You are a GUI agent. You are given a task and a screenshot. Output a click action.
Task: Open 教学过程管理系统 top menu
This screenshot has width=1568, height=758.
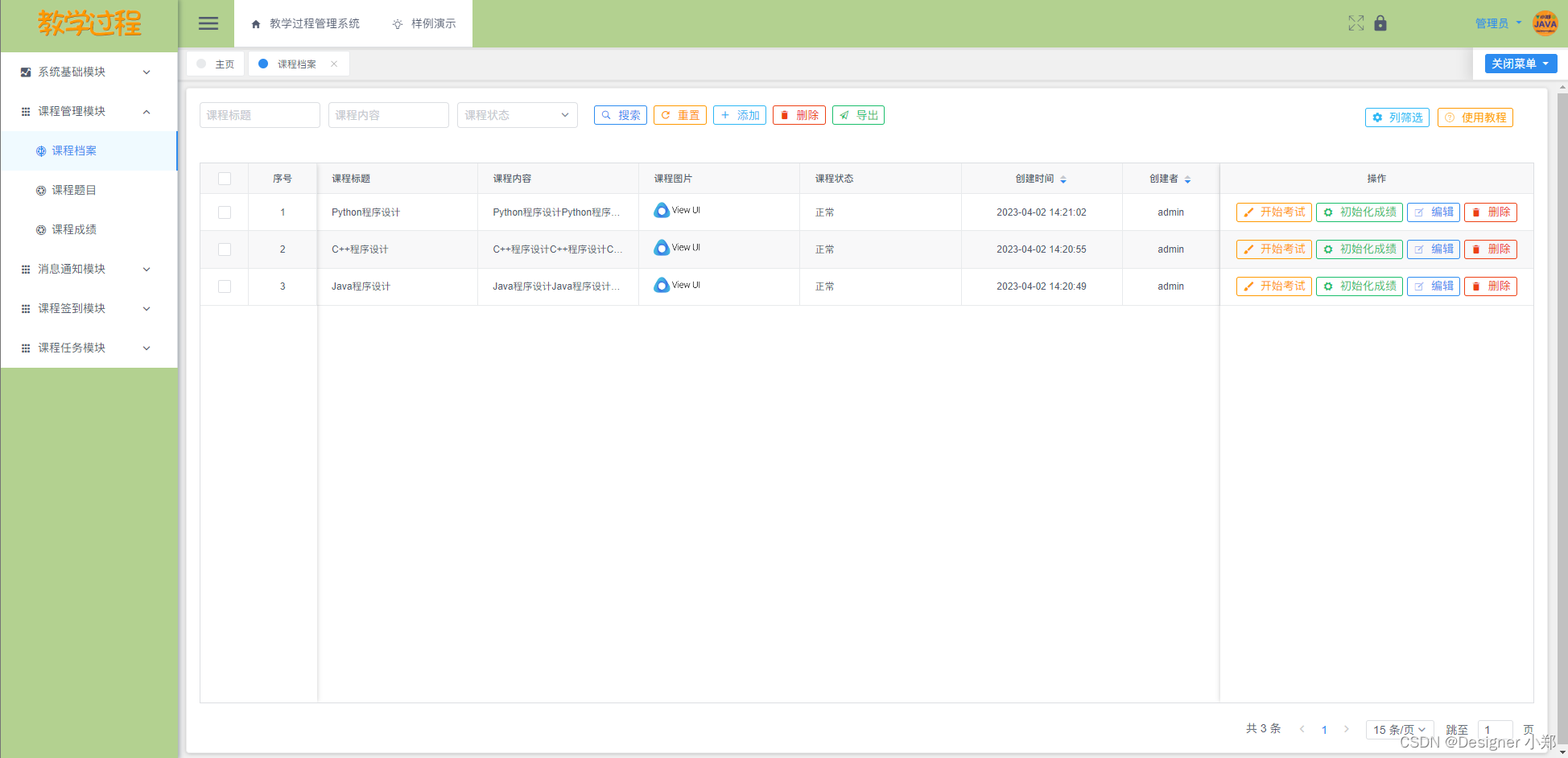click(x=305, y=23)
